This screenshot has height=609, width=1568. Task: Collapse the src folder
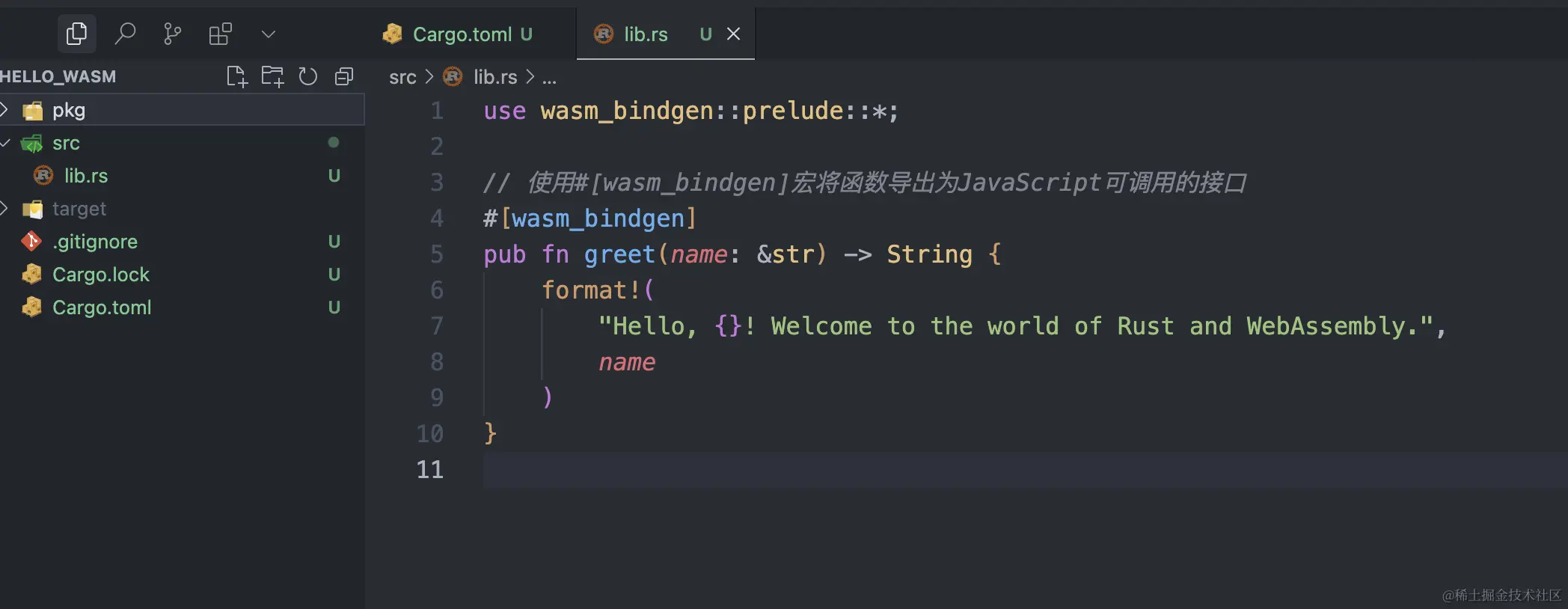pyautogui.click(x=182, y=143)
